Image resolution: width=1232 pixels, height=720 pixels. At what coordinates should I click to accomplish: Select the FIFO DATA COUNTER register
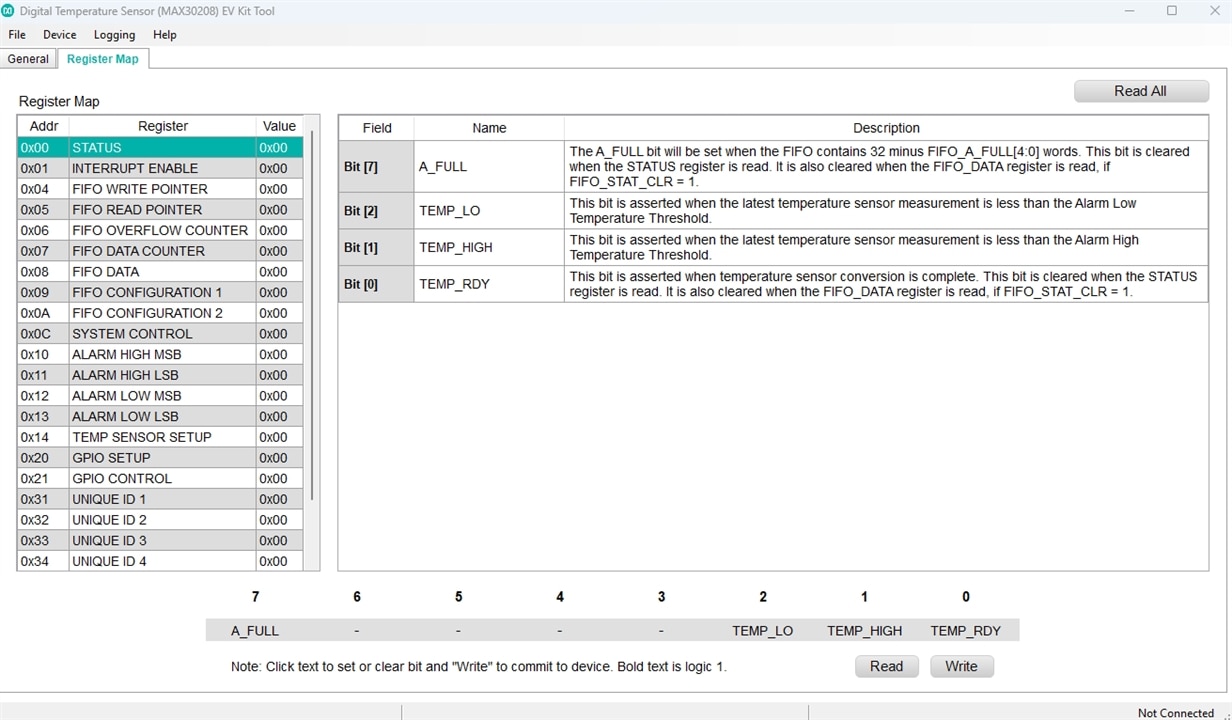click(160, 251)
